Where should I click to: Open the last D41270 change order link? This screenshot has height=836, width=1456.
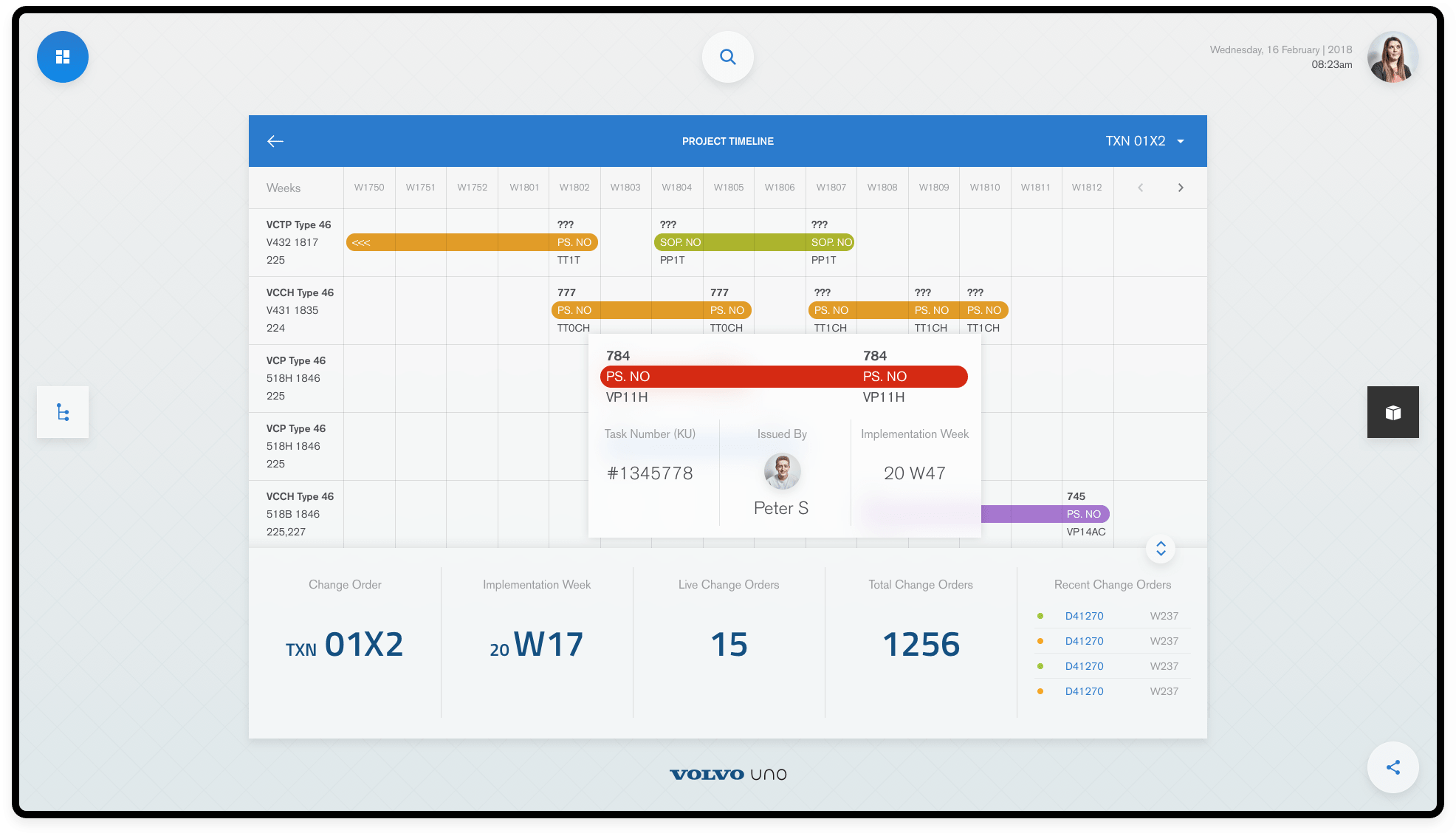1084,691
